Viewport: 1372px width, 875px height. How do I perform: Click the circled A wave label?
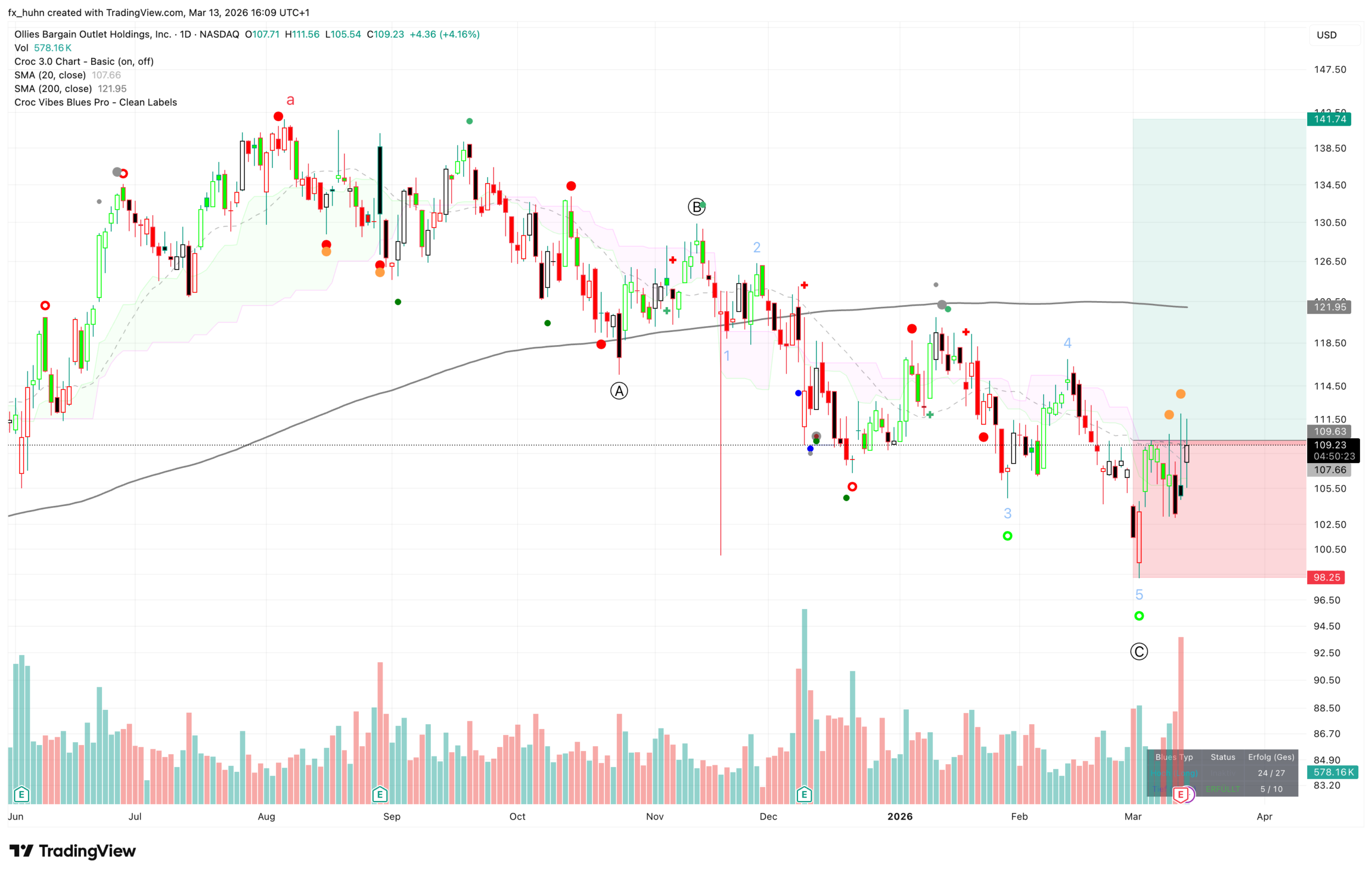[x=618, y=391]
